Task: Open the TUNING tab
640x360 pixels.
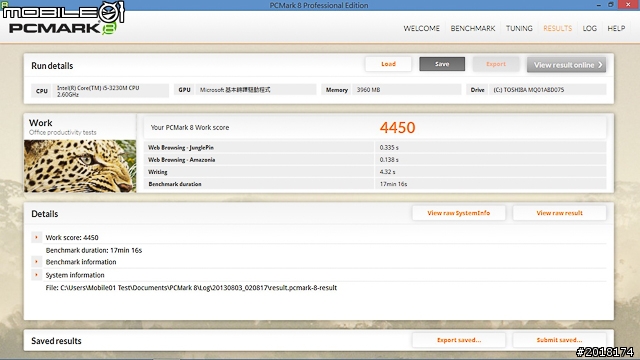Action: 519,28
